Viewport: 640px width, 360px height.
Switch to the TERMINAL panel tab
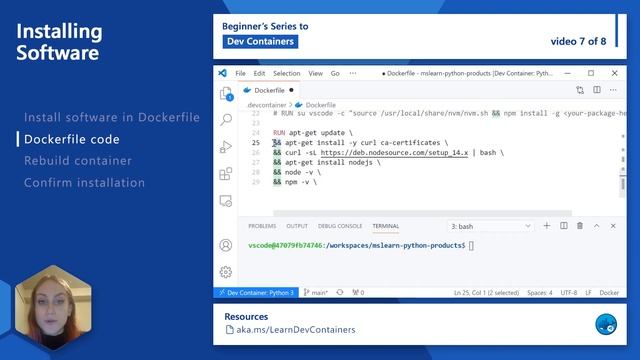(386, 226)
